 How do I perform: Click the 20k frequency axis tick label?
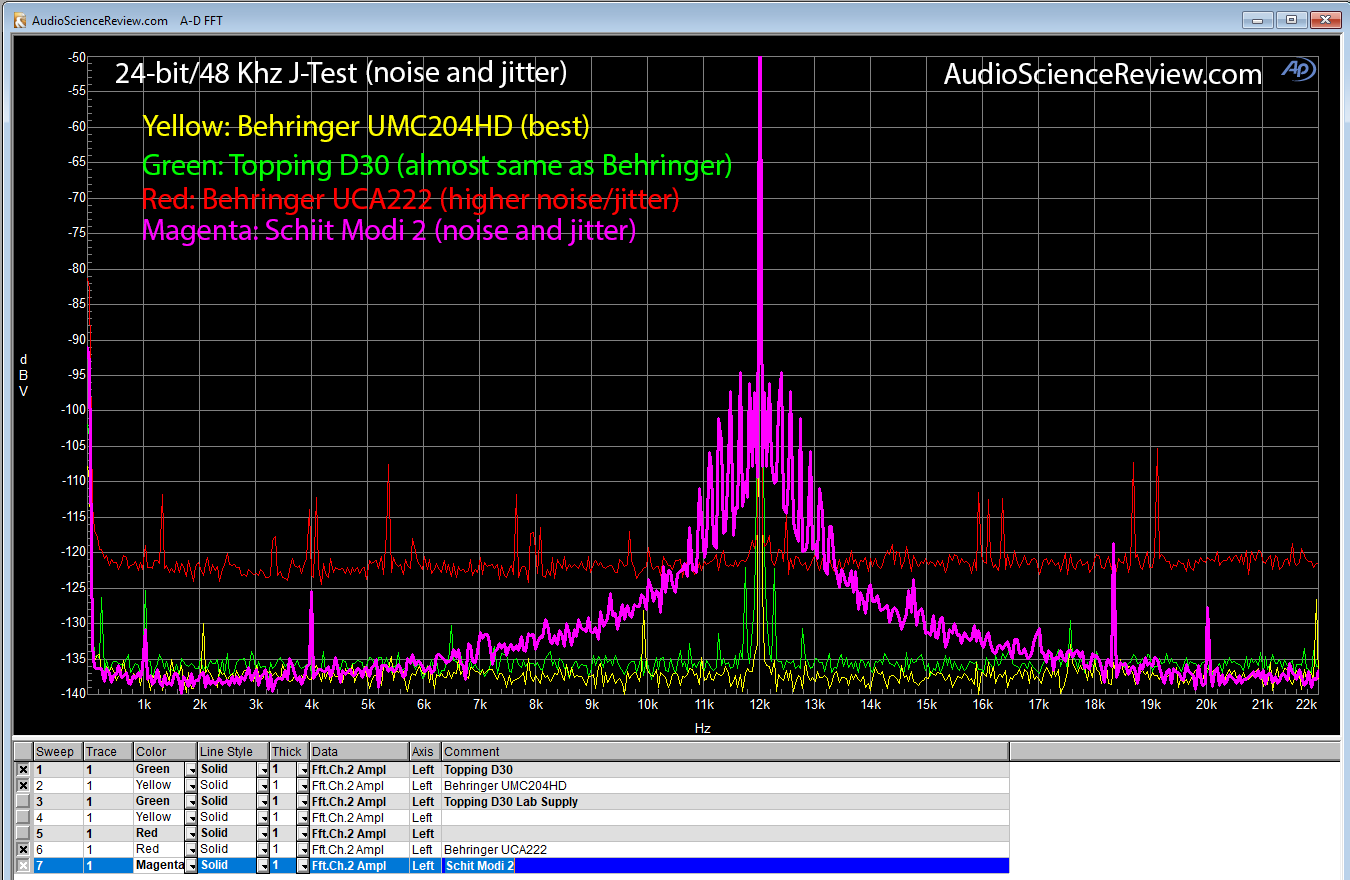(1207, 705)
